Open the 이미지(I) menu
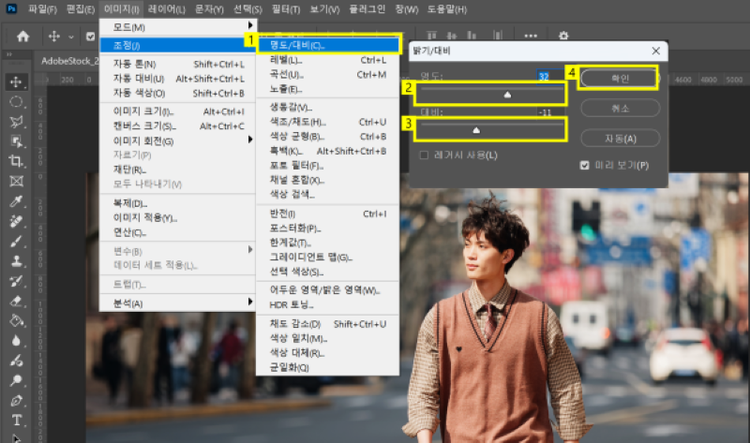 (x=121, y=9)
